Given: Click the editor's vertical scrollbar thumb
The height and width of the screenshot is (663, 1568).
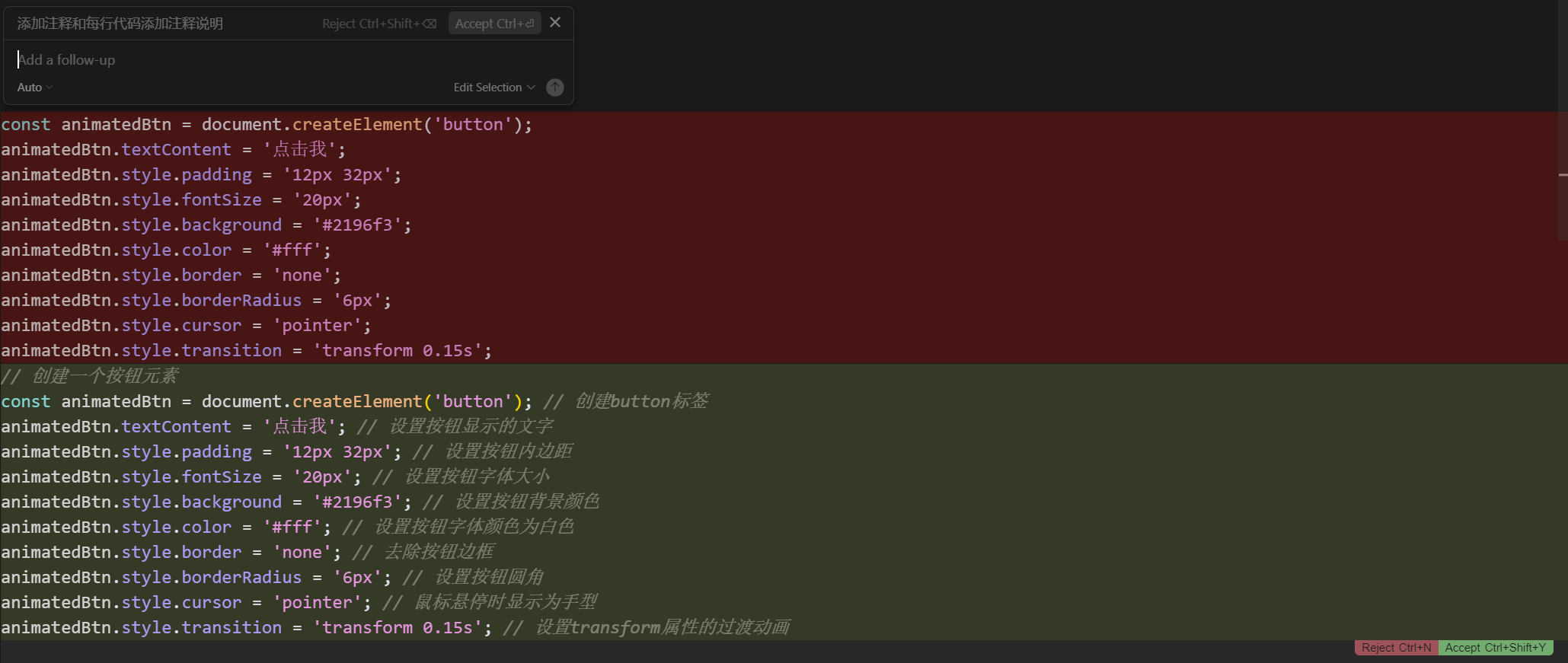Looking at the screenshot, I should click(1563, 175).
